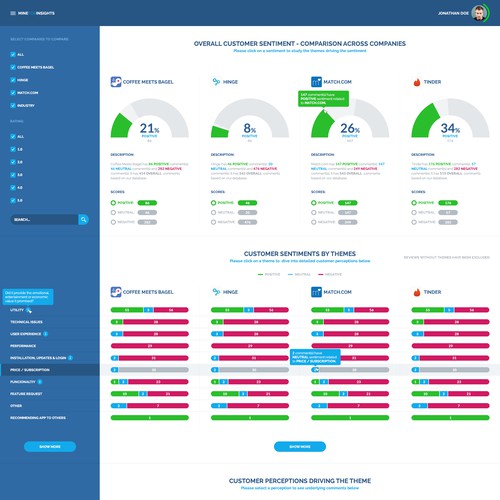
Task: Click Tinder flame logo in overall sentiment
Action: [417, 82]
